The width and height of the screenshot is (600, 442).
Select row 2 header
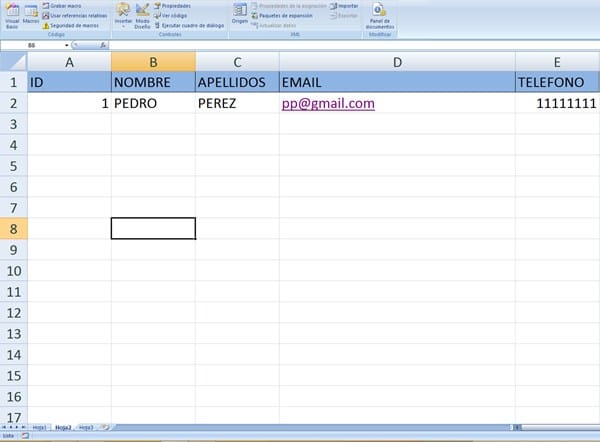tap(13, 103)
